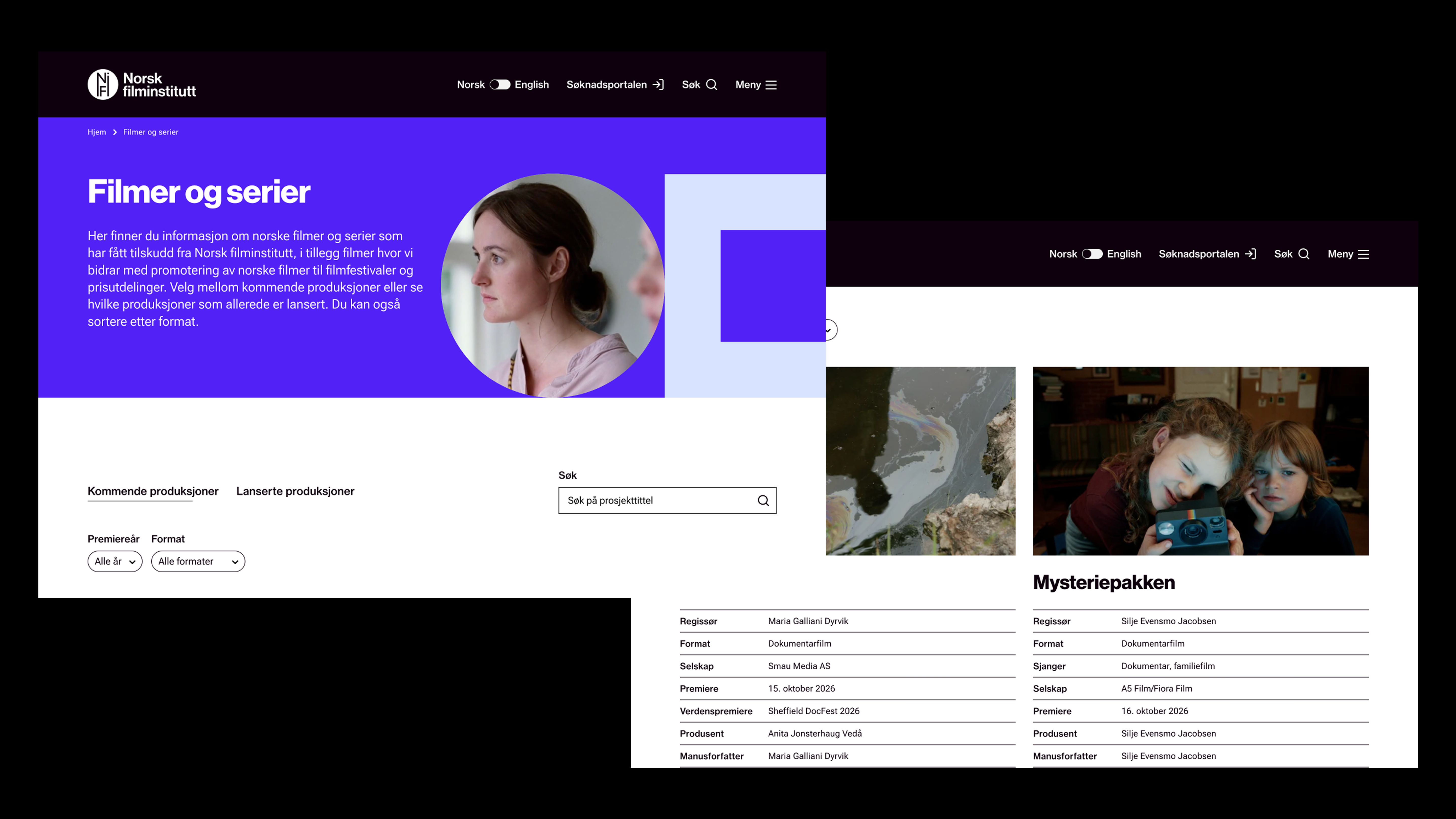
Task: Toggle Norsk/English switch in left window header
Action: pyautogui.click(x=500, y=85)
